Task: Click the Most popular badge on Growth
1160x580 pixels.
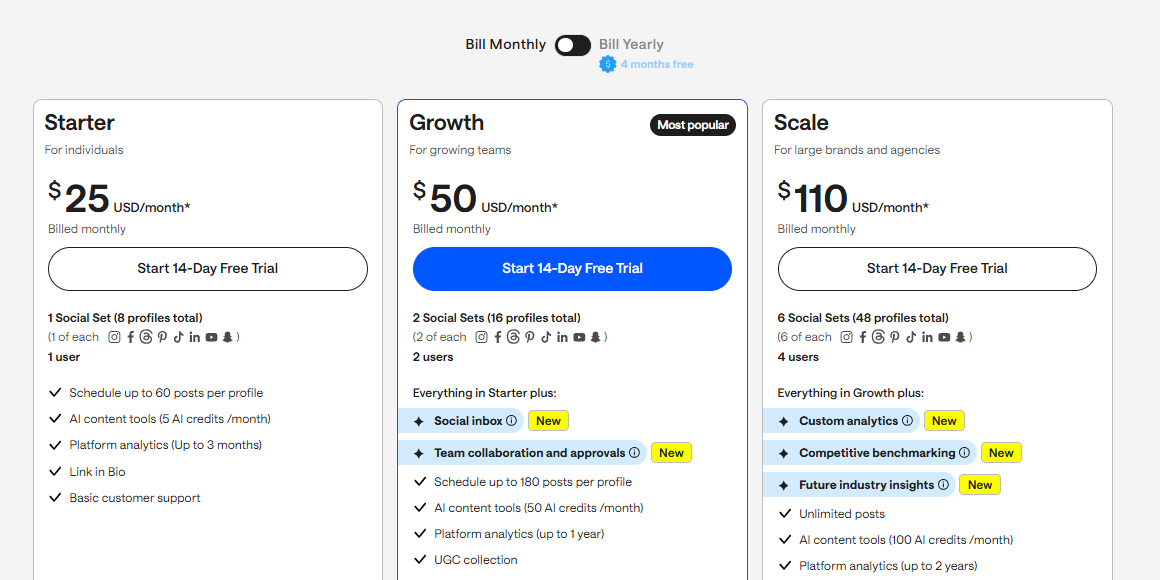Action: [693, 125]
